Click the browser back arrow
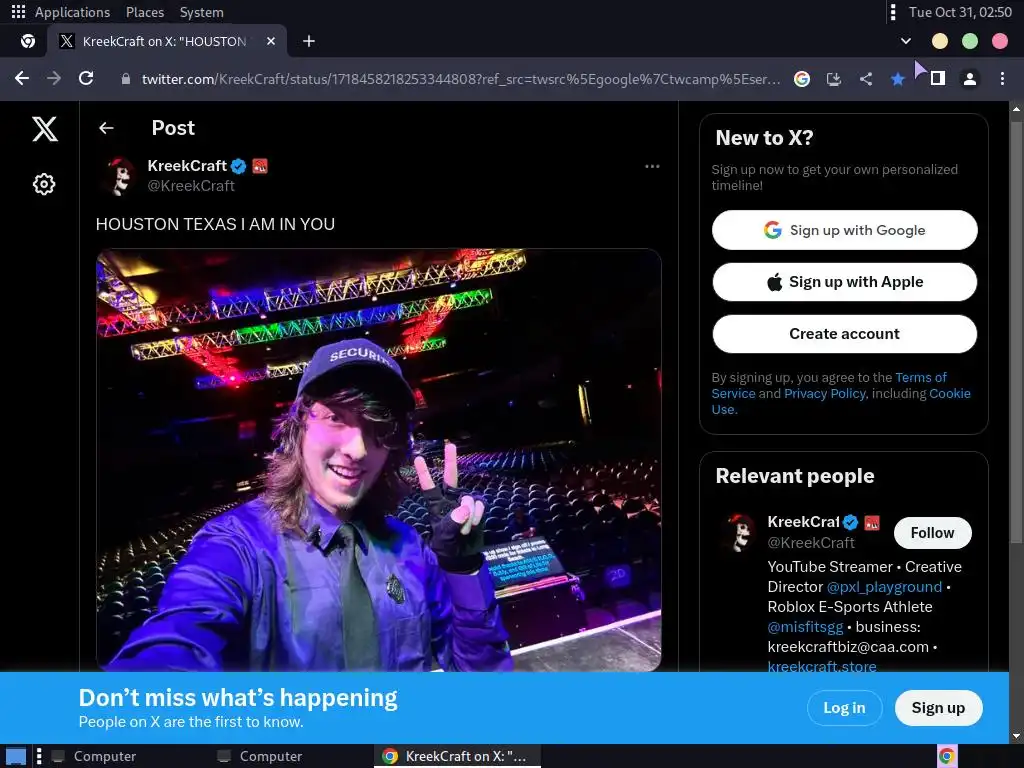The height and width of the screenshot is (768, 1024). [x=22, y=78]
